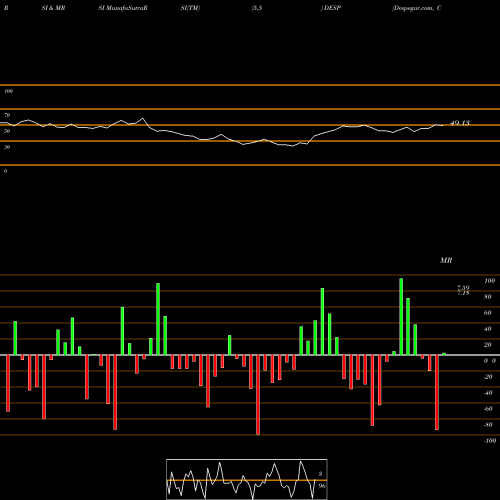Click the 100 label on the left RSI axis
The width and height of the screenshot is (500, 500).
[8, 91]
